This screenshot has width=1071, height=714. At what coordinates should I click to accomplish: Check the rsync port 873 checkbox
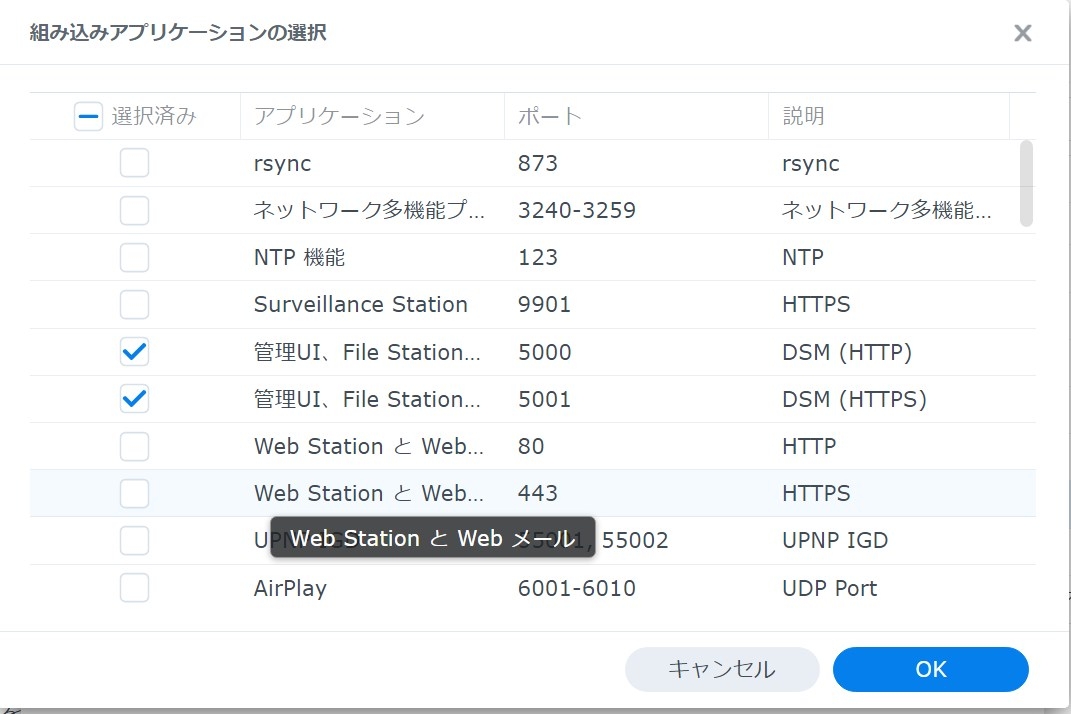pyautogui.click(x=134, y=163)
